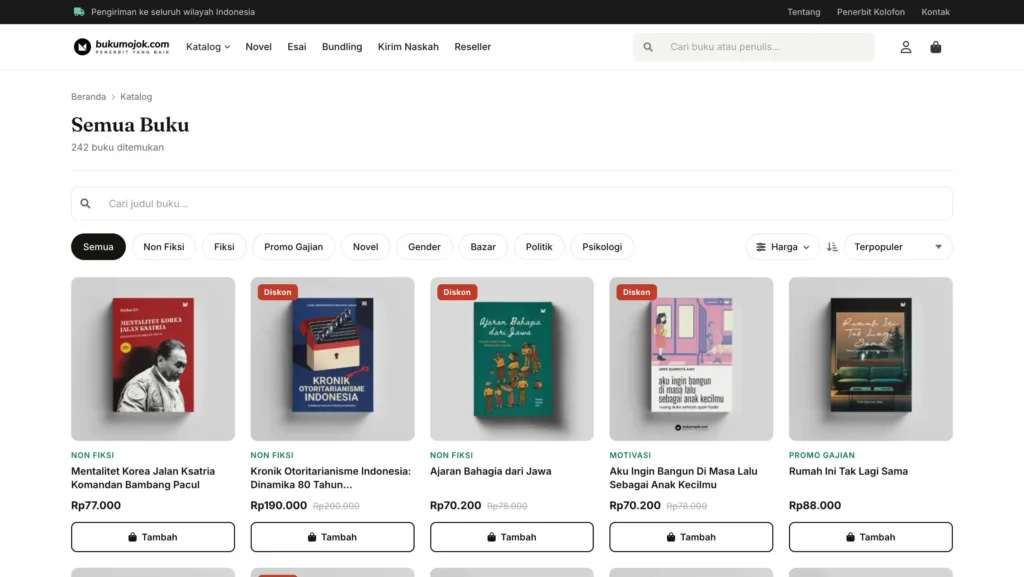Open the Terpopuler sort dropdown

pyautogui.click(x=898, y=247)
